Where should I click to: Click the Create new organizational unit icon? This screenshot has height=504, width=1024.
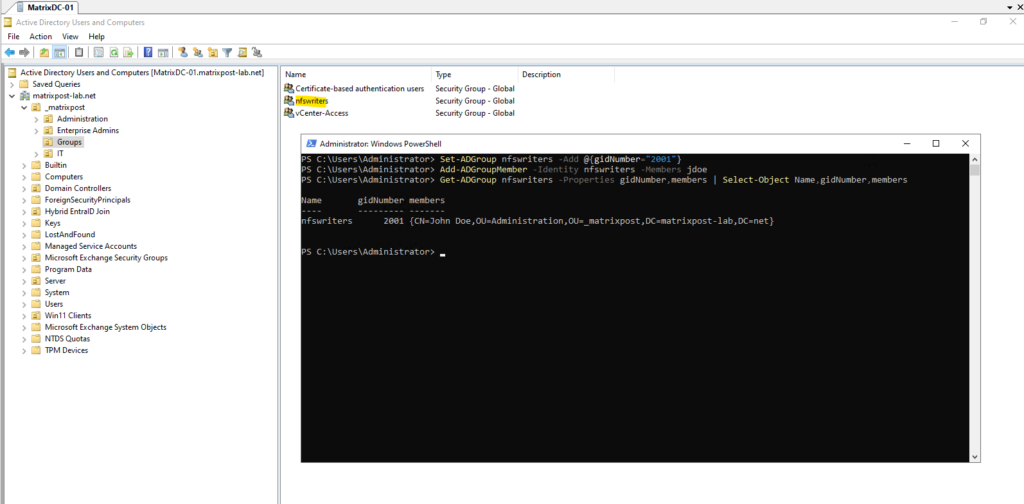[212, 52]
